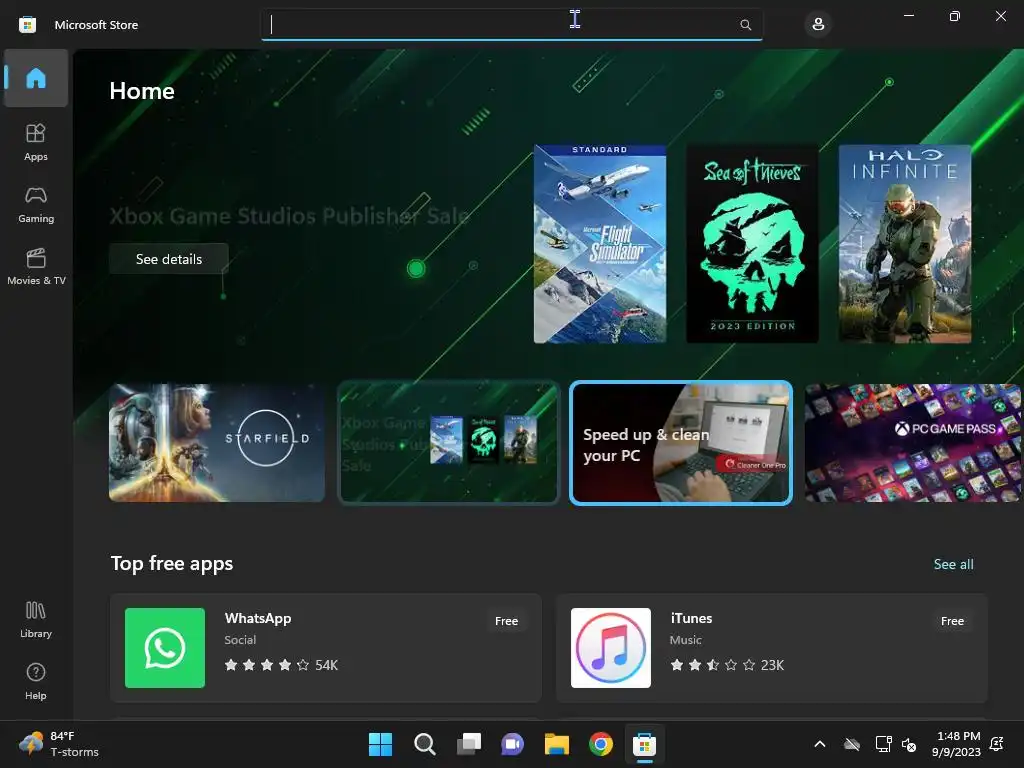Open Microsoft Flight Simulator cover
Image resolution: width=1024 pixels, height=768 pixels.
(x=600, y=244)
